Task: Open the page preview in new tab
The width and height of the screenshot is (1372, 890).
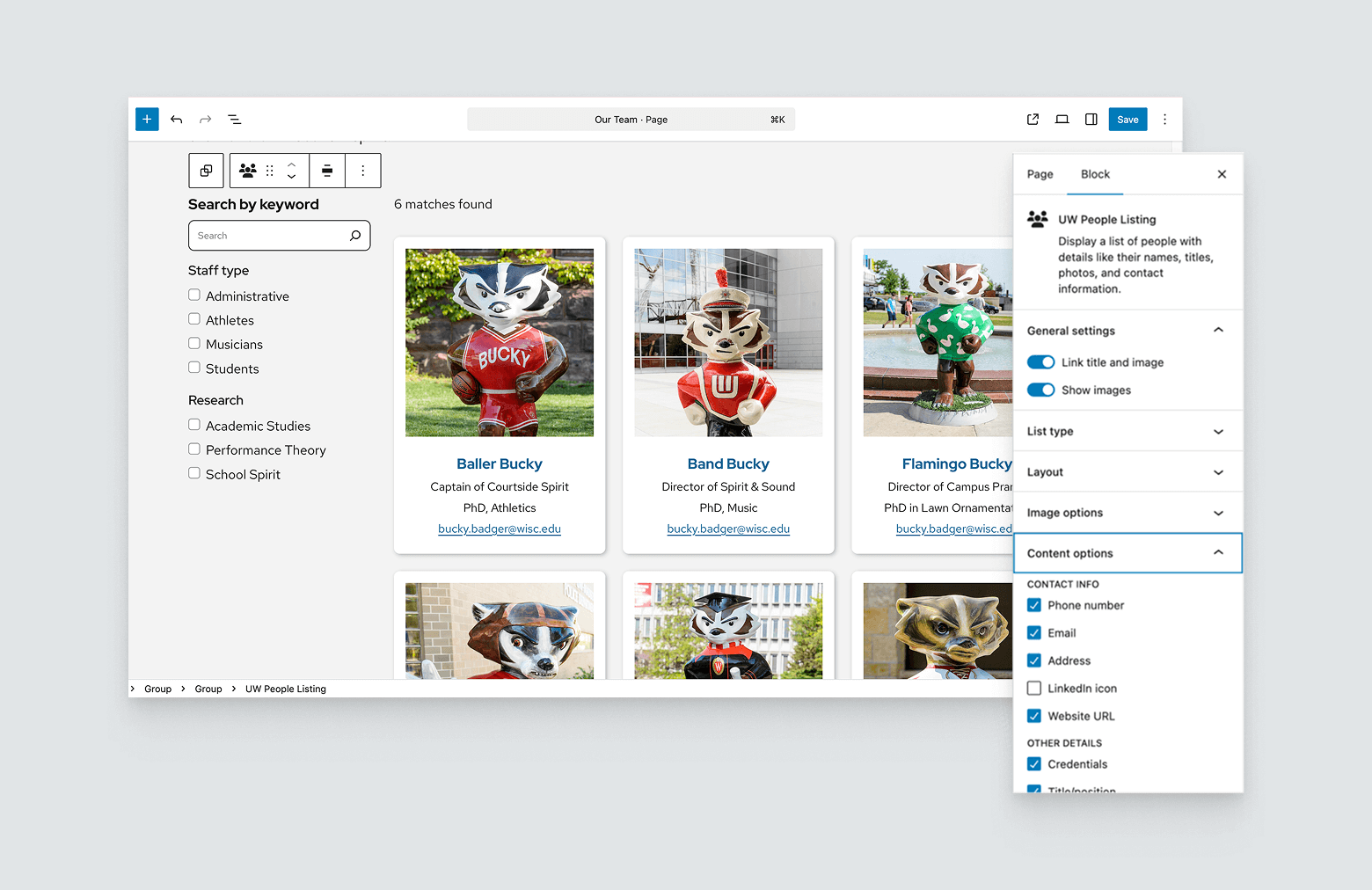Action: [1033, 120]
